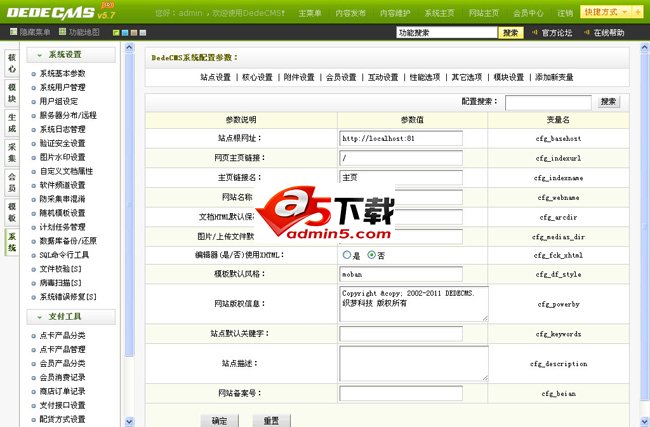Open SQL命令行工具 in left menu
650x427 pixels.
64,255
